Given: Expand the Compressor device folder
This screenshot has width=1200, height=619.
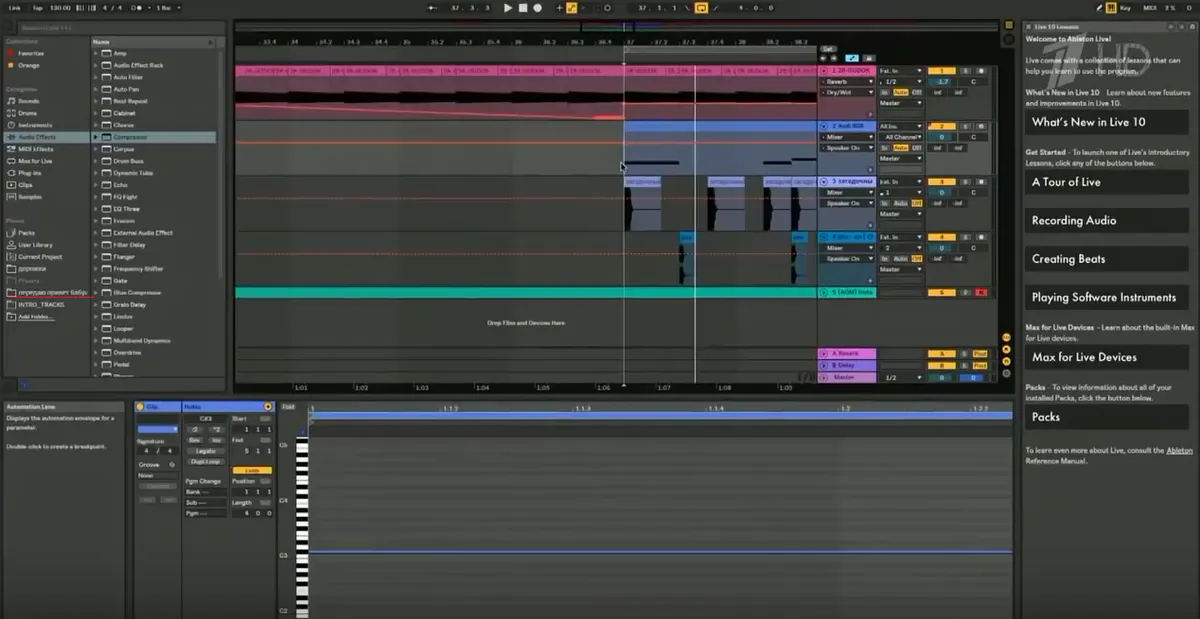Looking at the screenshot, I should (97, 137).
